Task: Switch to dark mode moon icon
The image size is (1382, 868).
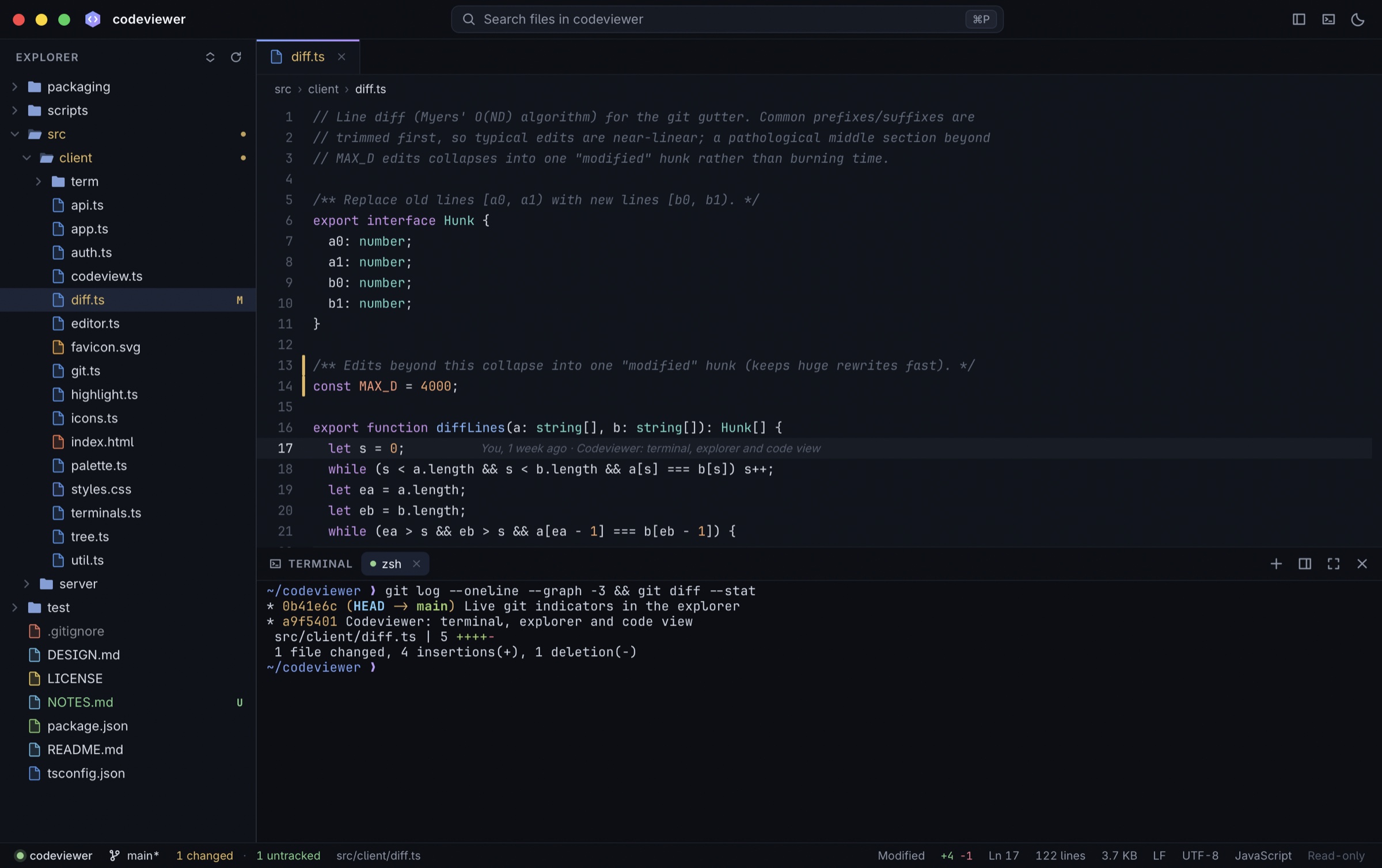Action: point(1358,19)
